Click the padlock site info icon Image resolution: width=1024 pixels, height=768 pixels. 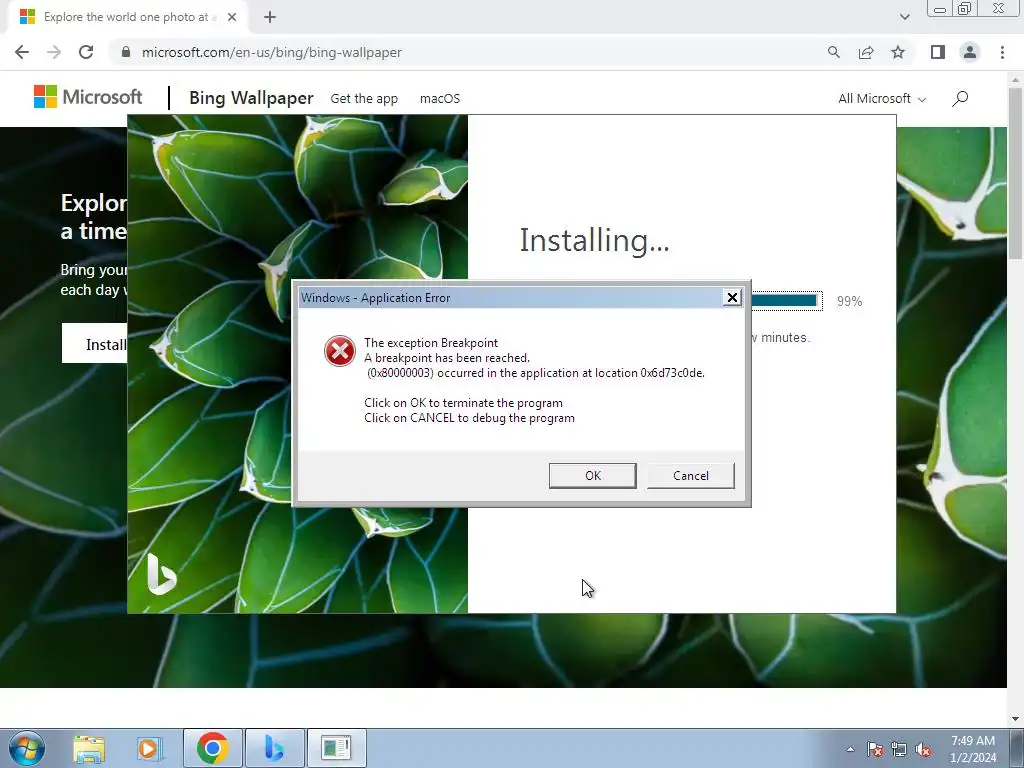pos(126,52)
